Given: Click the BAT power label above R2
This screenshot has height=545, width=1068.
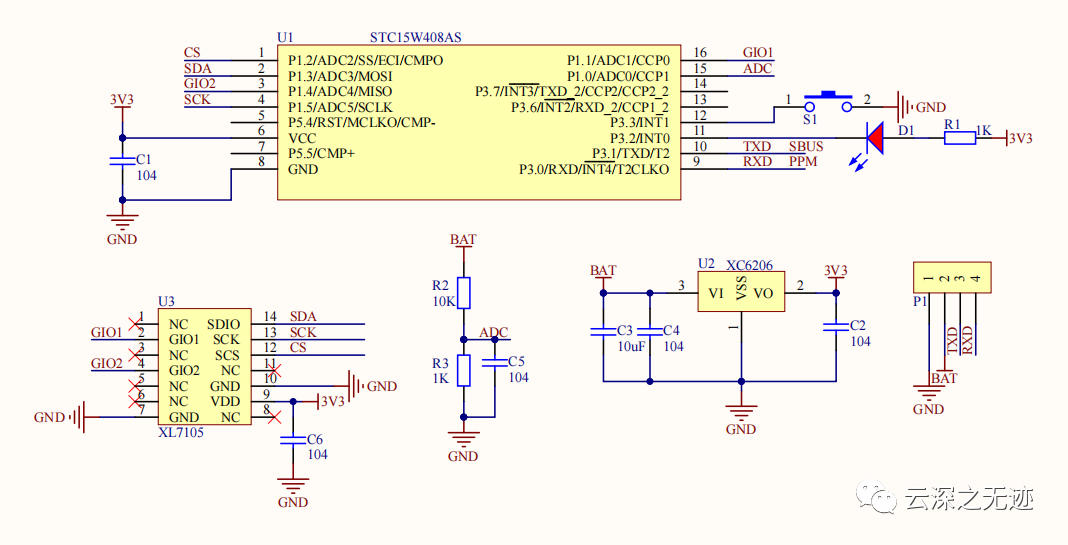Looking at the screenshot, I should [x=463, y=240].
